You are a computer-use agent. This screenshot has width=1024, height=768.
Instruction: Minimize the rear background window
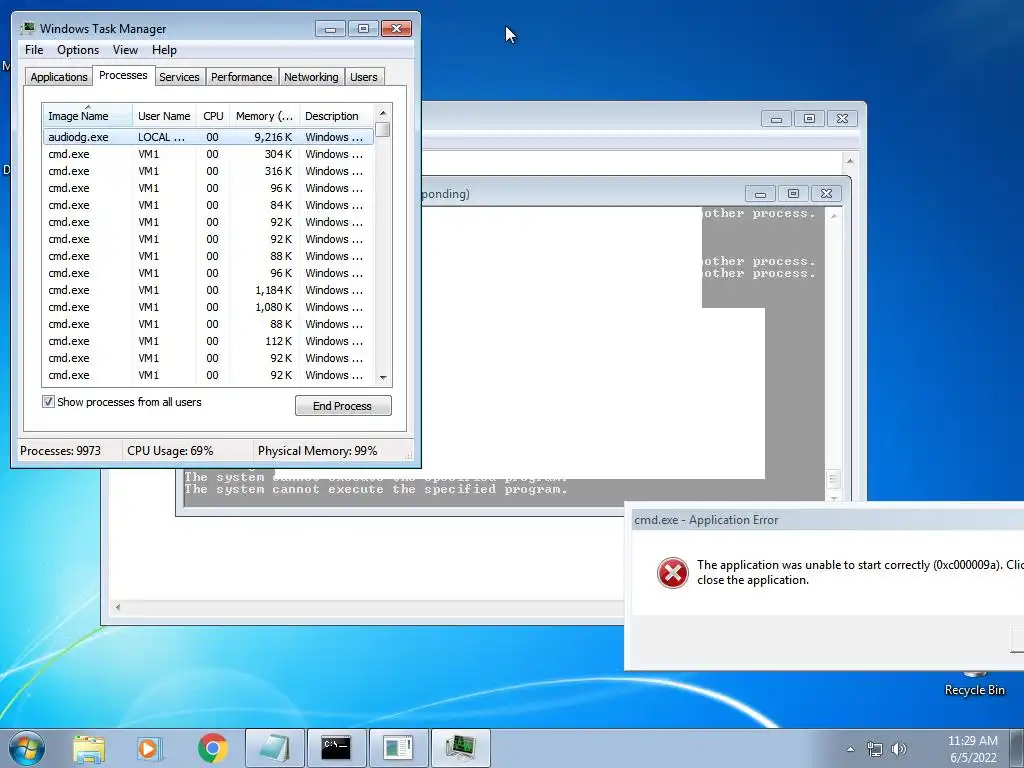pos(776,119)
